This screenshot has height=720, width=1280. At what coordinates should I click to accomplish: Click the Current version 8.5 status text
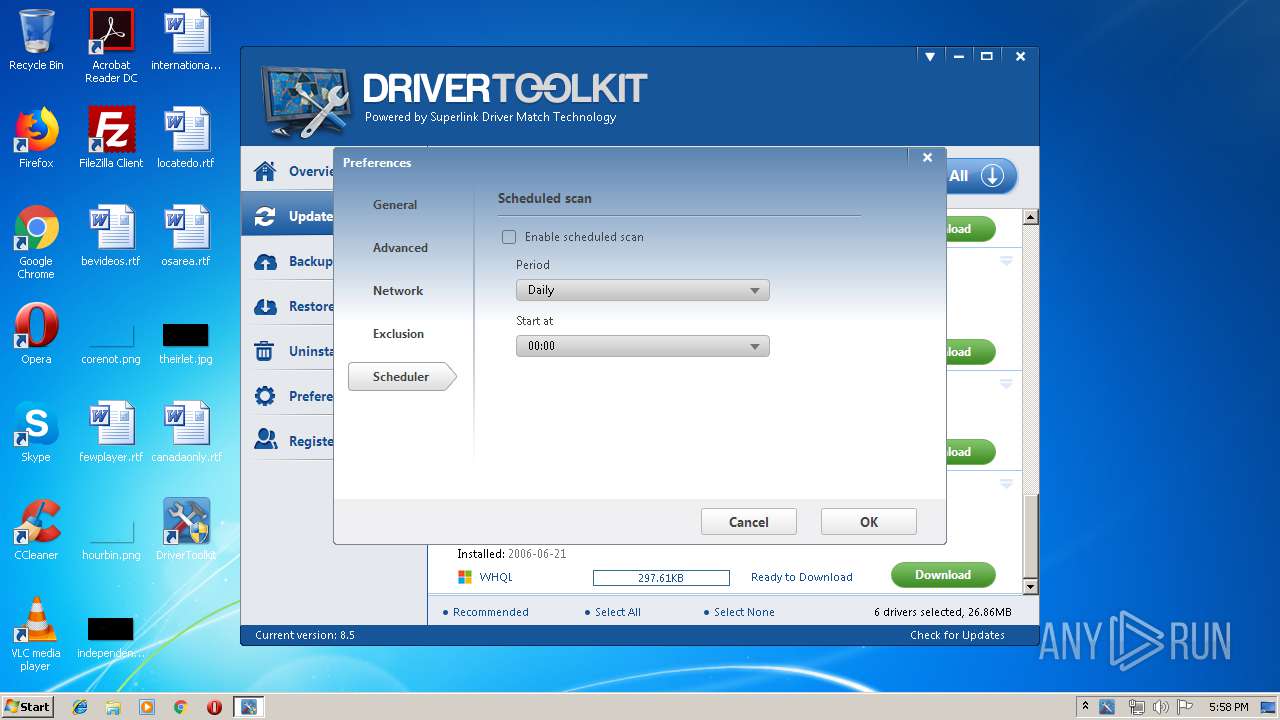305,635
